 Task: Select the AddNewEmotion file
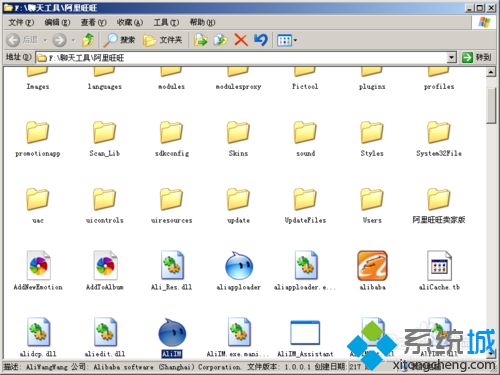(38, 271)
